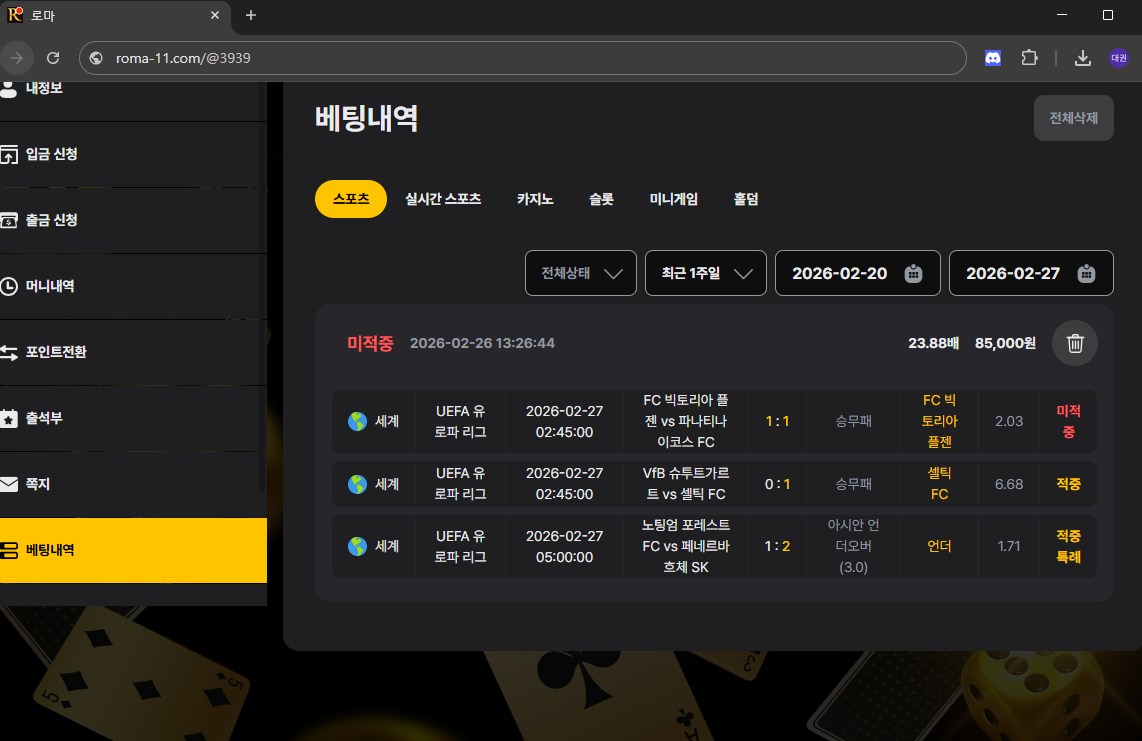1142x741 pixels.
Task: Switch to the 실시간 스포츠 tab
Action: [x=443, y=199]
